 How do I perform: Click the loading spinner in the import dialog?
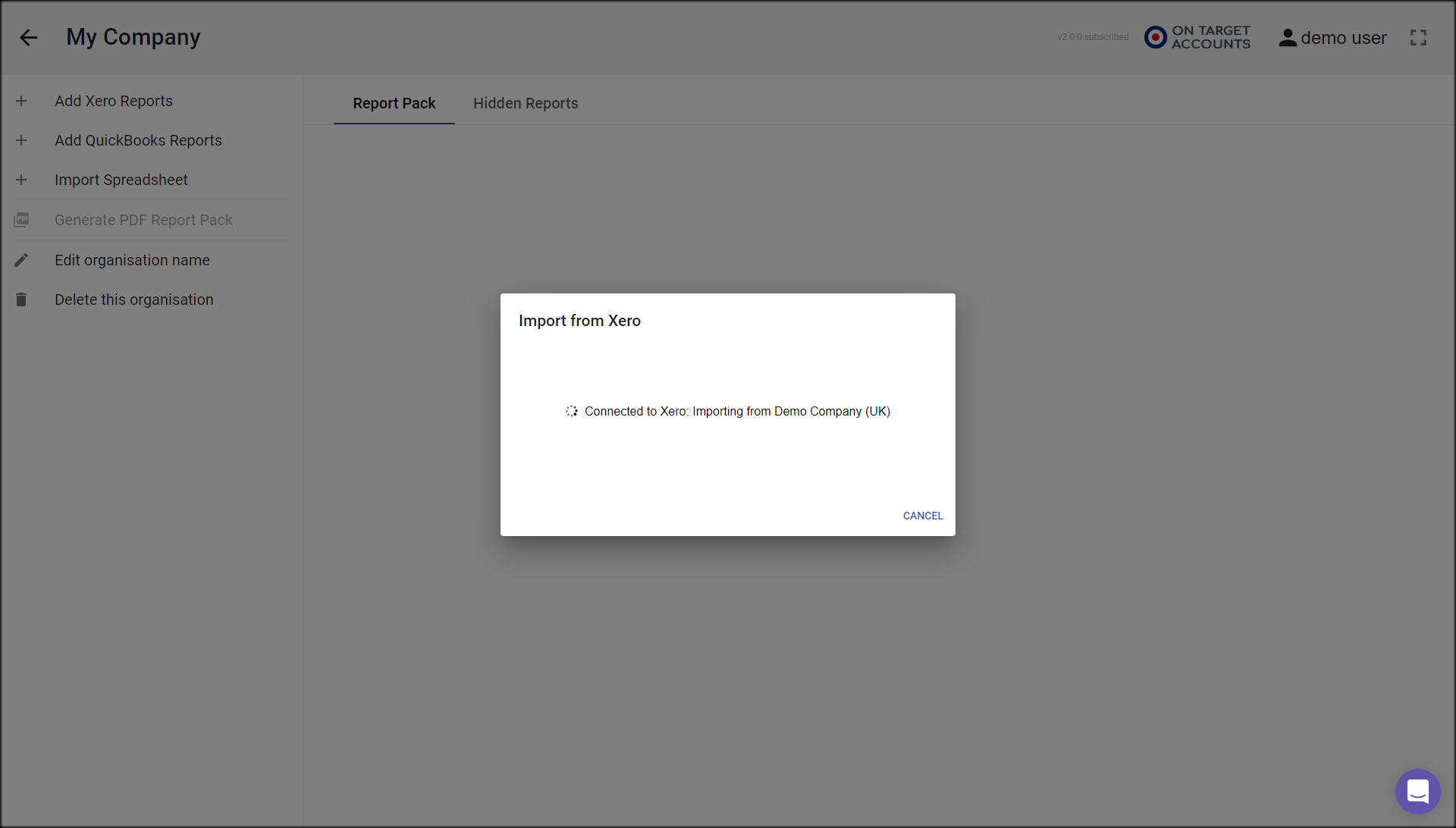click(572, 411)
